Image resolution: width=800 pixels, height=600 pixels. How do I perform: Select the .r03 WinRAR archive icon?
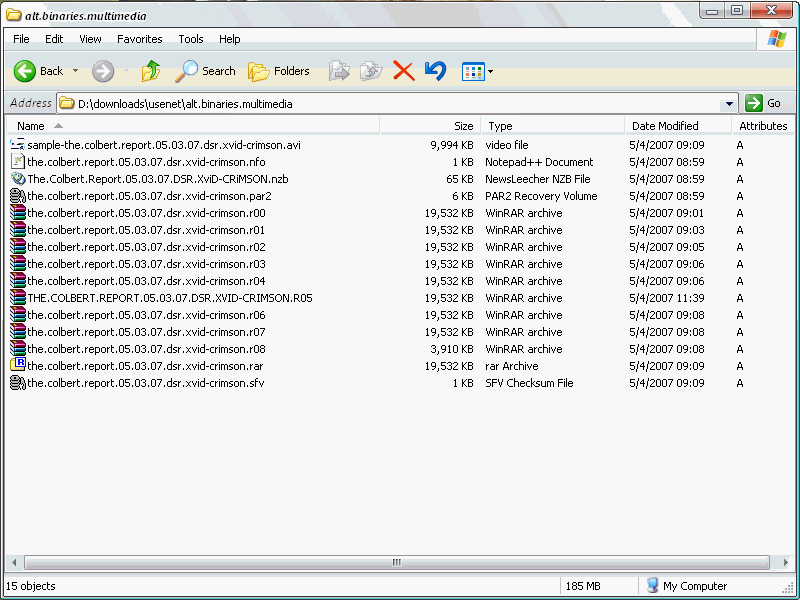[x=18, y=264]
